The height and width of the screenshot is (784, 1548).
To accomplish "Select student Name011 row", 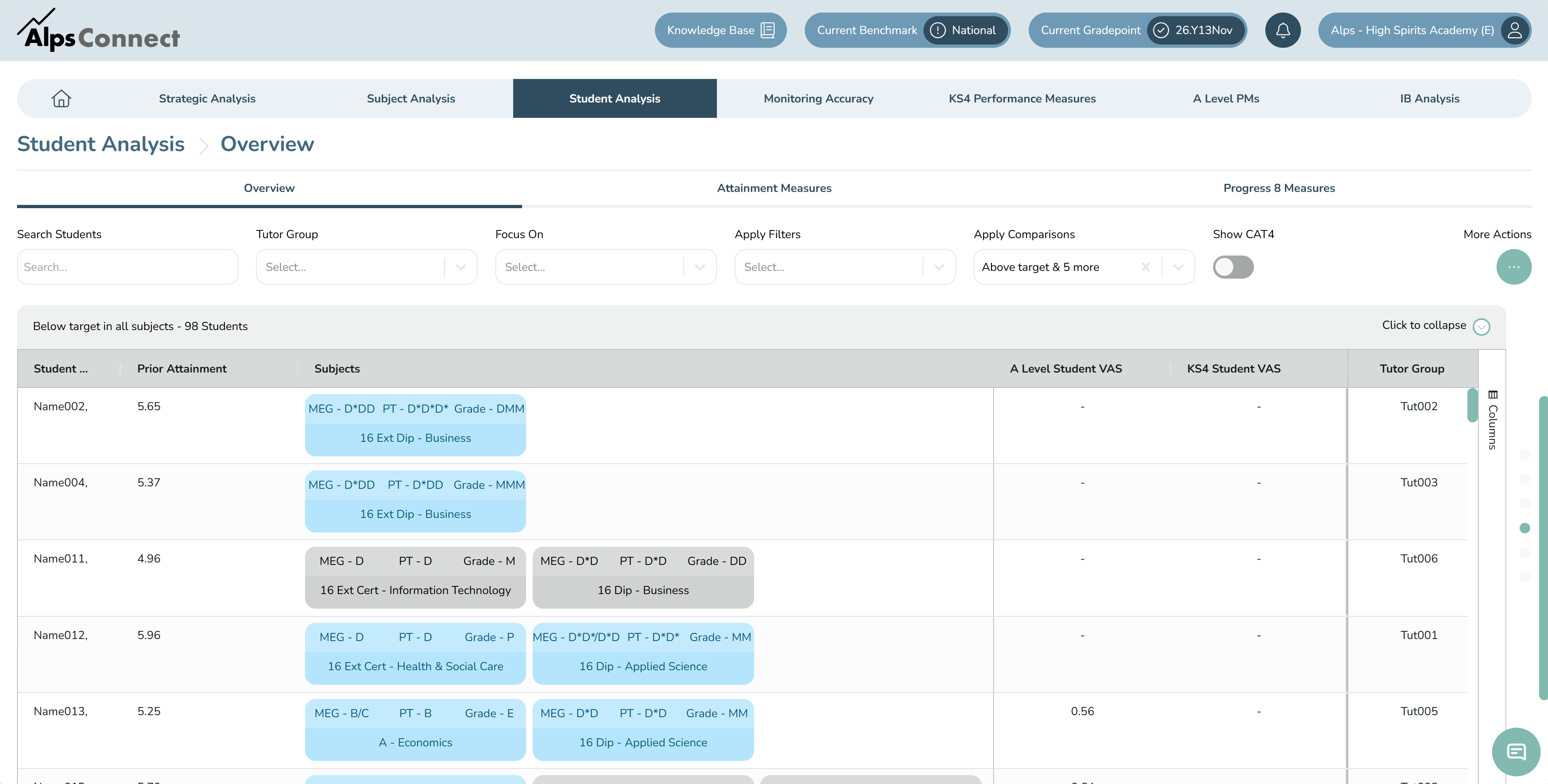I will [743, 578].
